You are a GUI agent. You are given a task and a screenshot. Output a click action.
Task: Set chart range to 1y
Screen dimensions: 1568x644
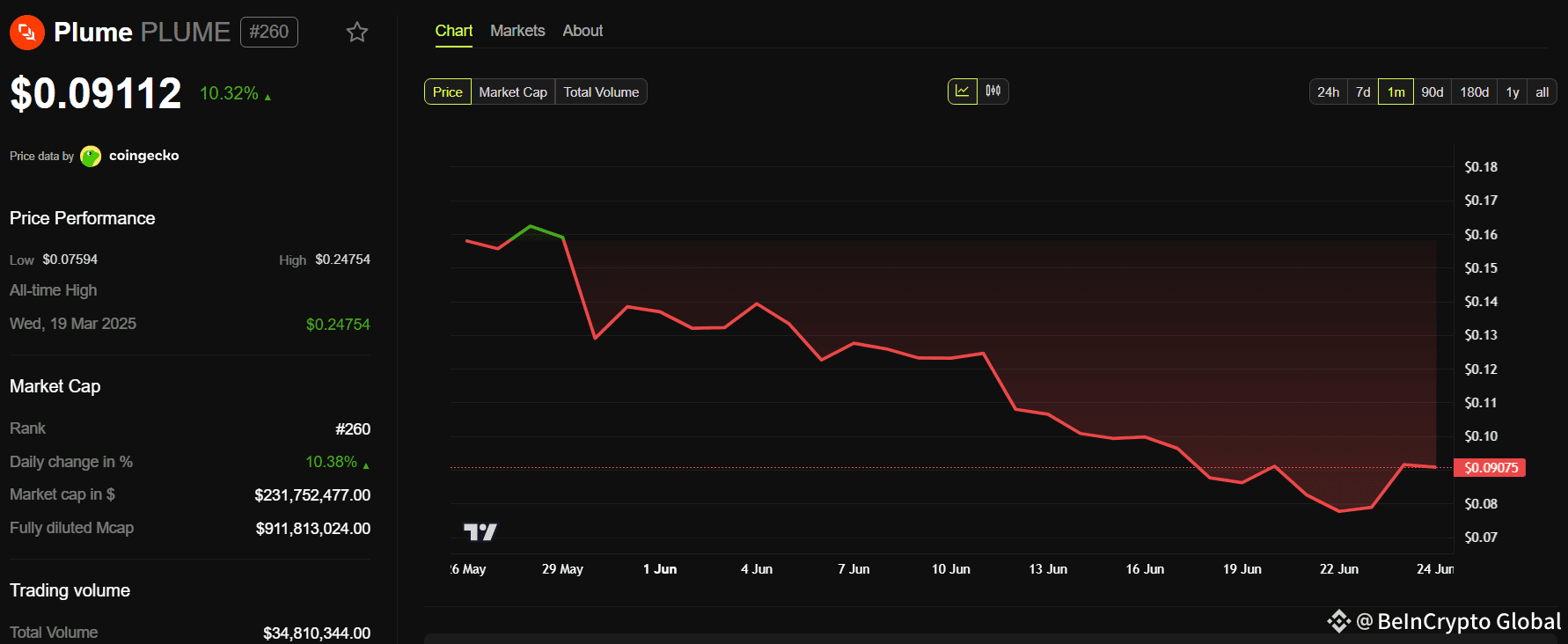[x=1513, y=91]
